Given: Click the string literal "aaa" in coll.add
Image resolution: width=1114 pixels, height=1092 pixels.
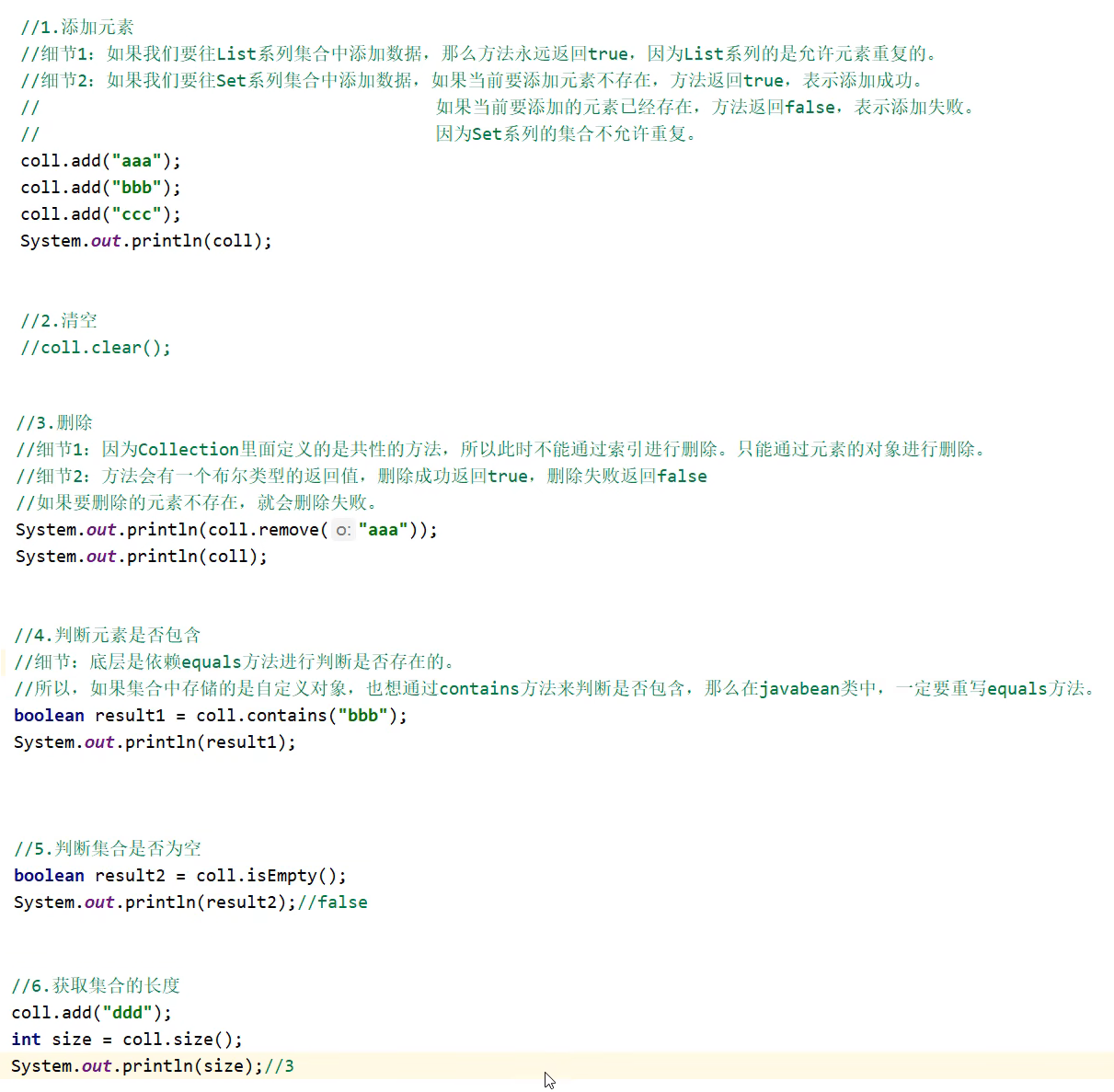Looking at the screenshot, I should pos(134,160).
